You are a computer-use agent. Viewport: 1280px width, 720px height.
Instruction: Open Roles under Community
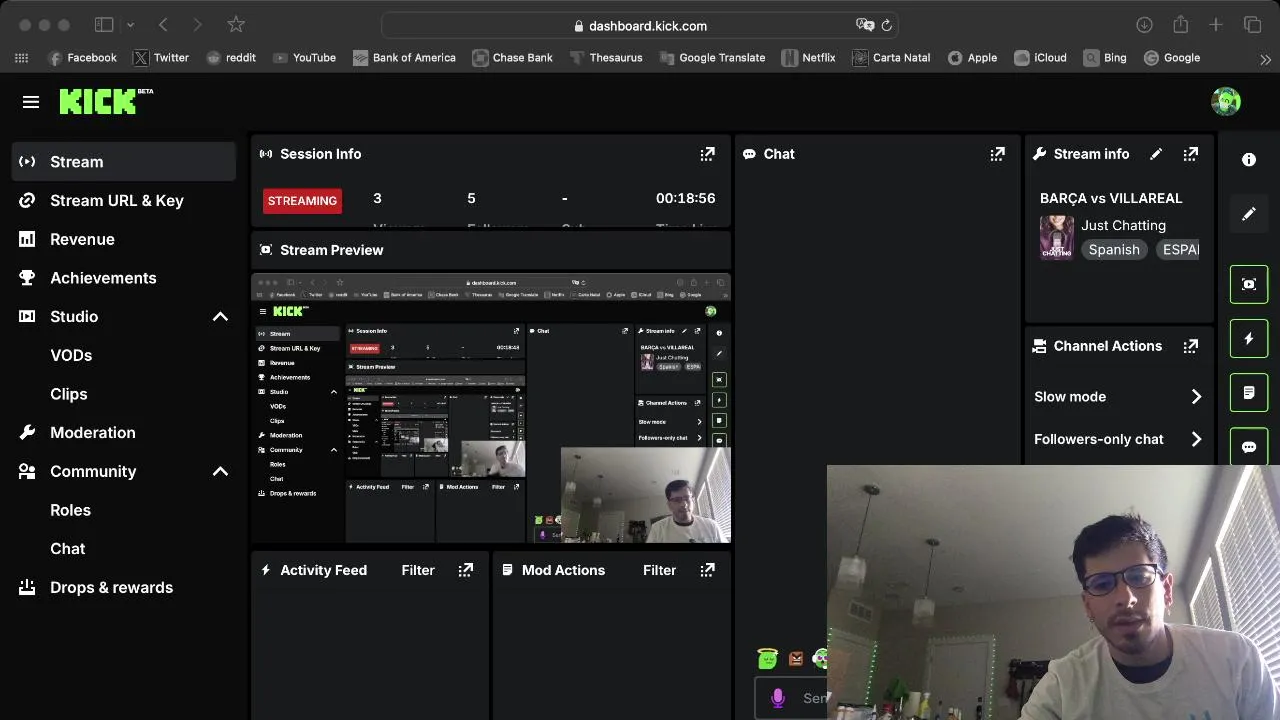70,510
